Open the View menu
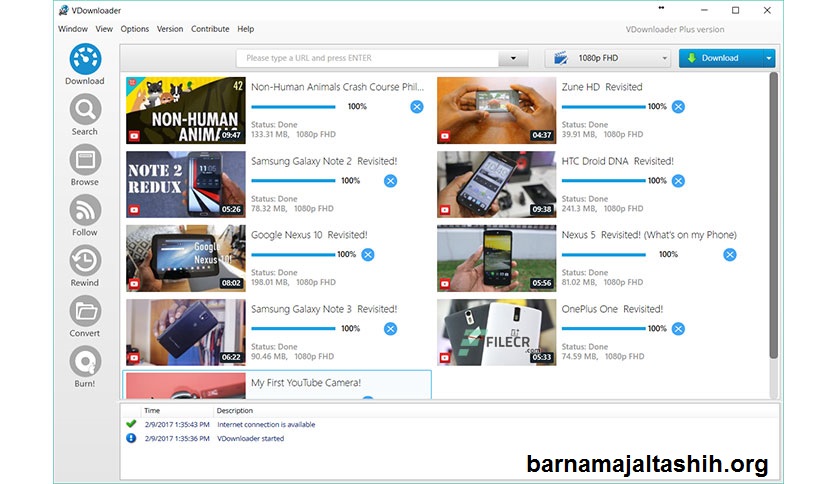 (104, 29)
